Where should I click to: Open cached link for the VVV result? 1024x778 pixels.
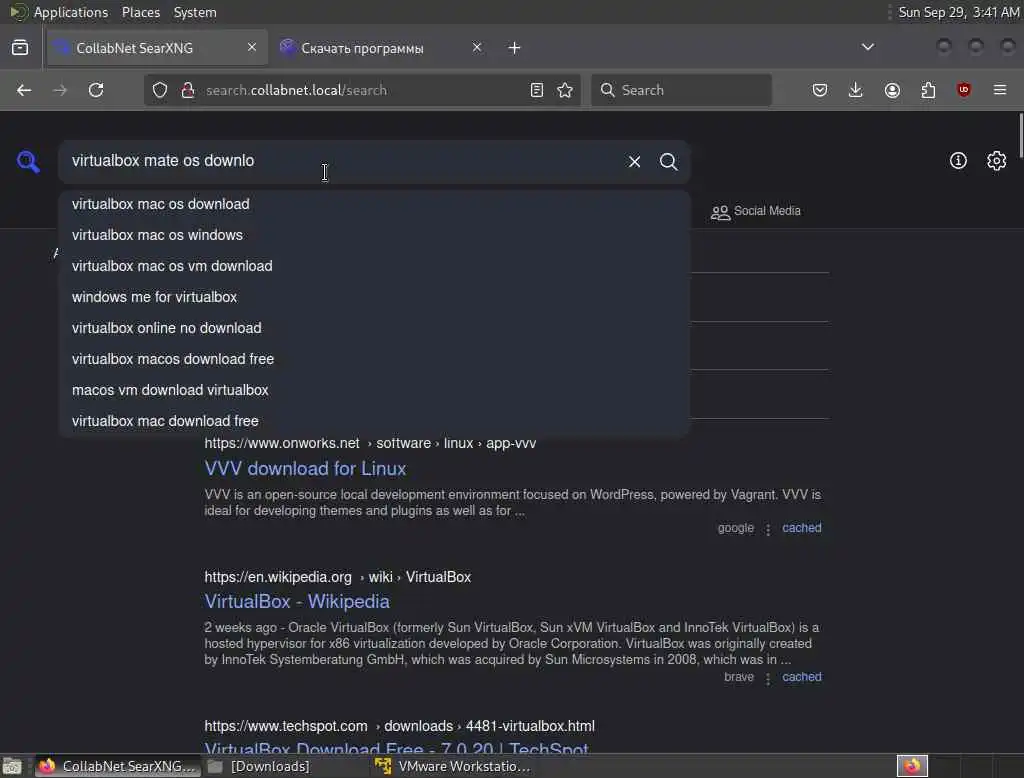click(x=802, y=528)
